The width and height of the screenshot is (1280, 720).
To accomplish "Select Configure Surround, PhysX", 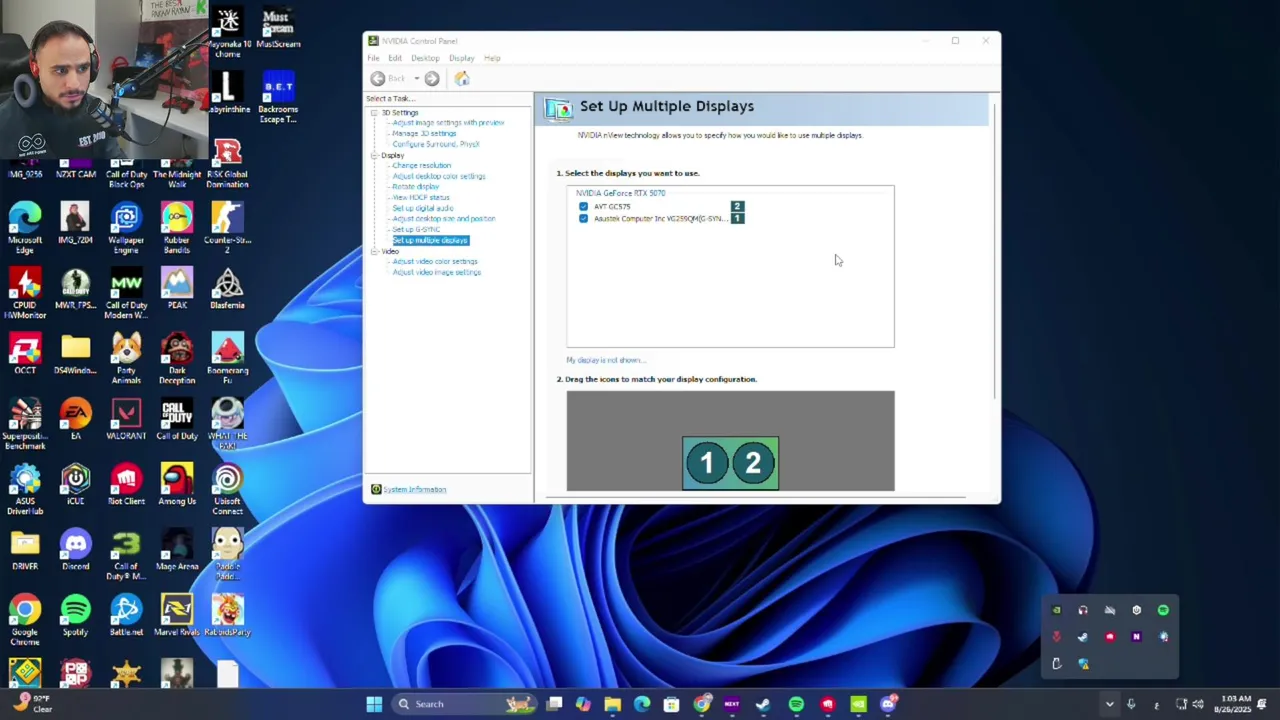I will click(435, 144).
